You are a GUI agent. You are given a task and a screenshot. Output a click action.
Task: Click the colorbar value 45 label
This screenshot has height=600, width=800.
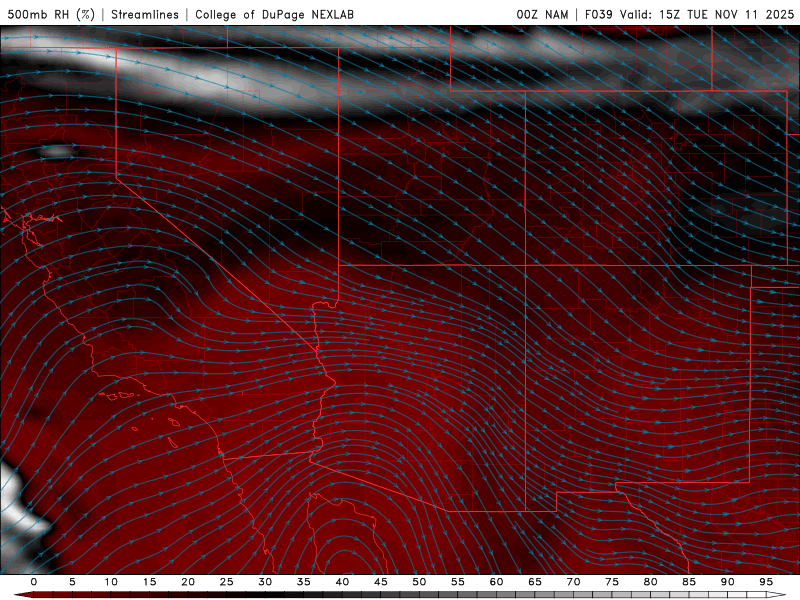coord(381,582)
